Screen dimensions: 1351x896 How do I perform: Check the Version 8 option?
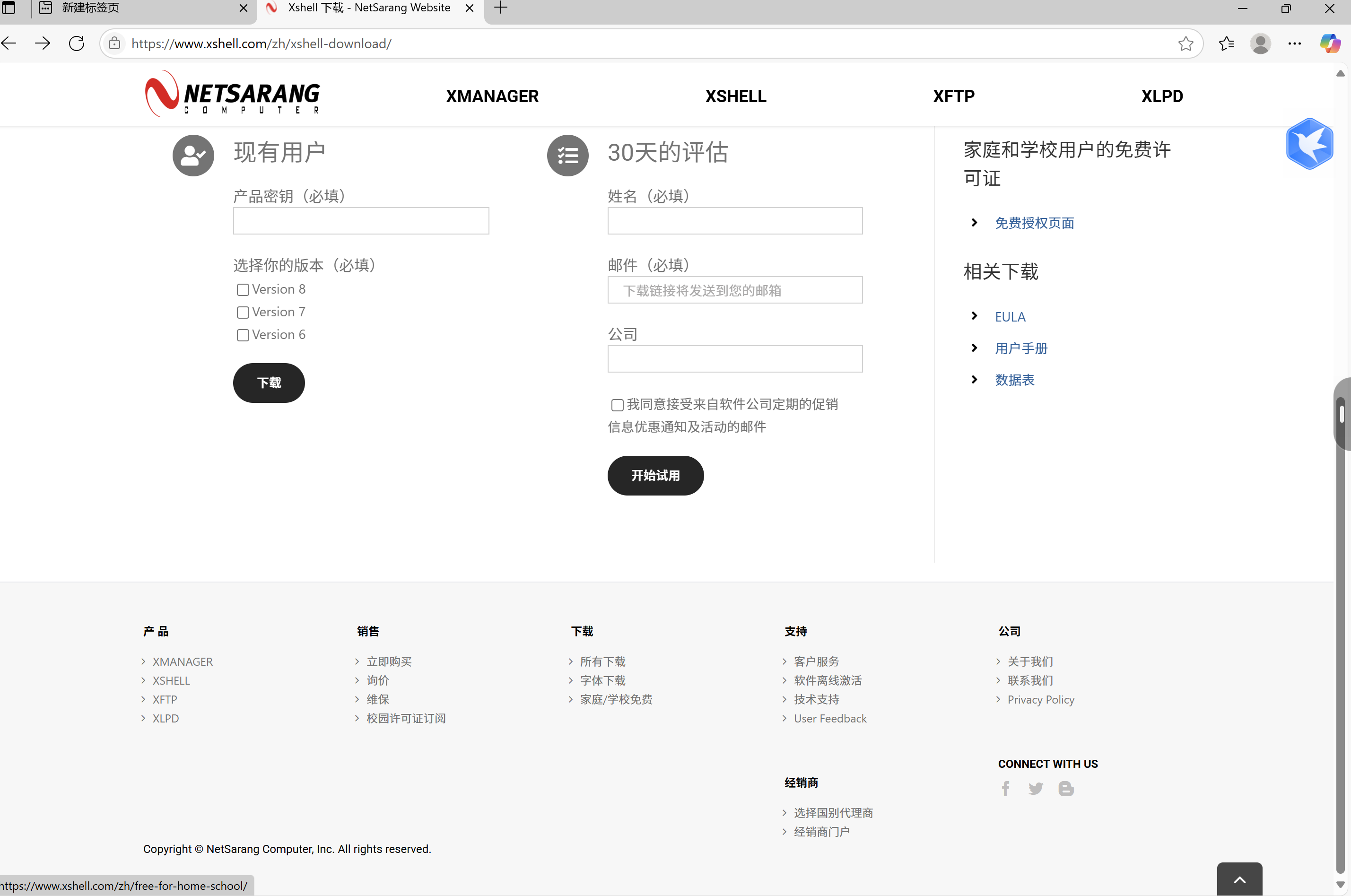(242, 290)
